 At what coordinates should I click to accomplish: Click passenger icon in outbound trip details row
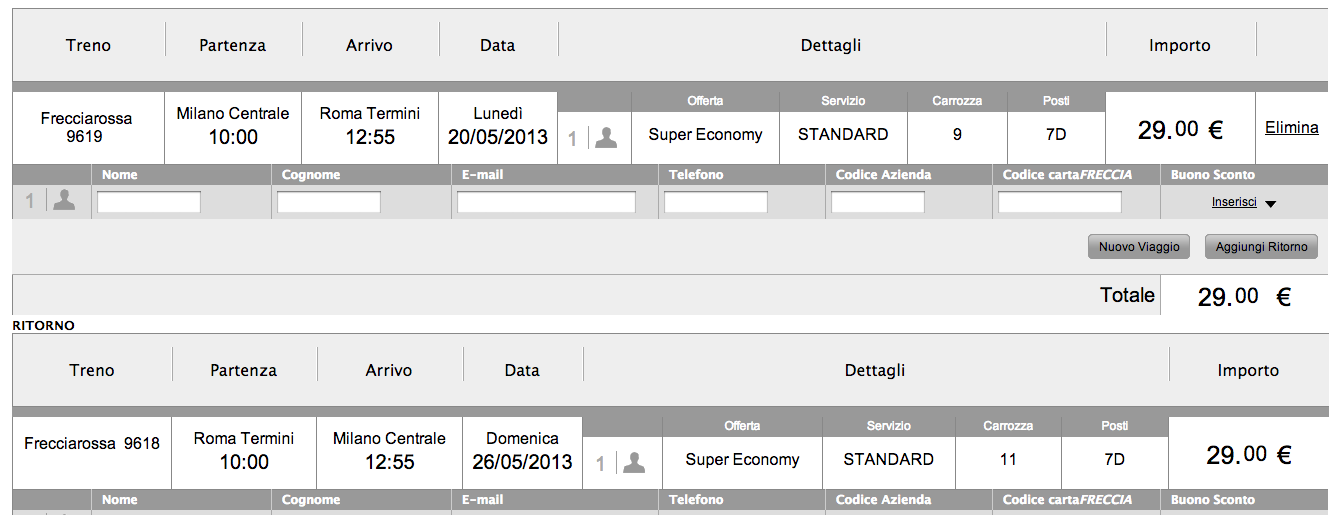click(x=606, y=138)
